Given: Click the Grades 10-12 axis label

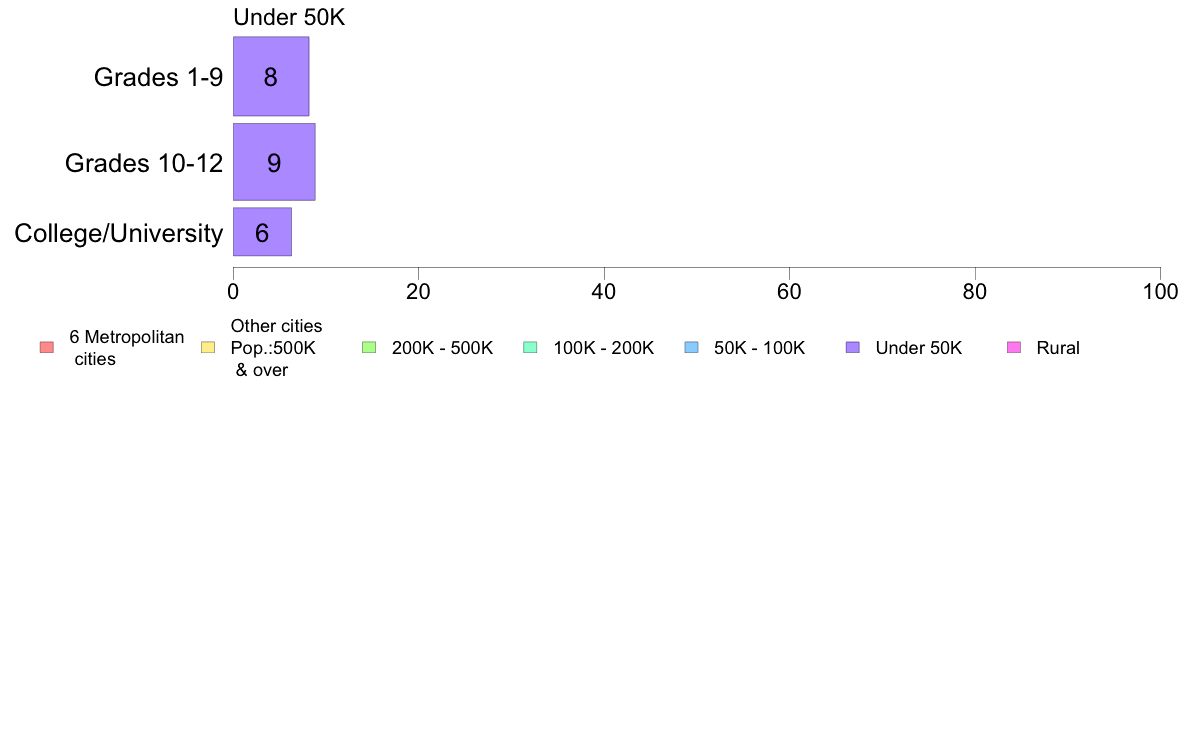Looking at the screenshot, I should click(144, 163).
